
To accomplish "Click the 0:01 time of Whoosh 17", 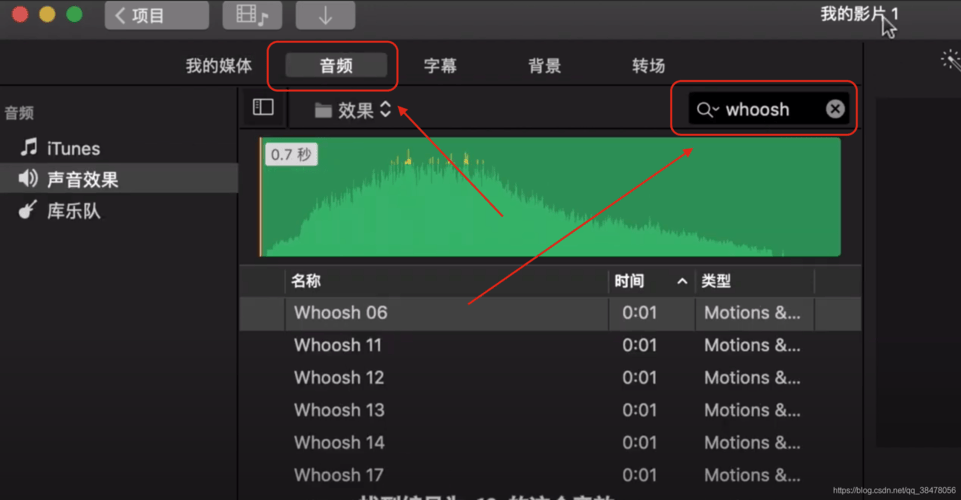I will (x=639, y=475).
